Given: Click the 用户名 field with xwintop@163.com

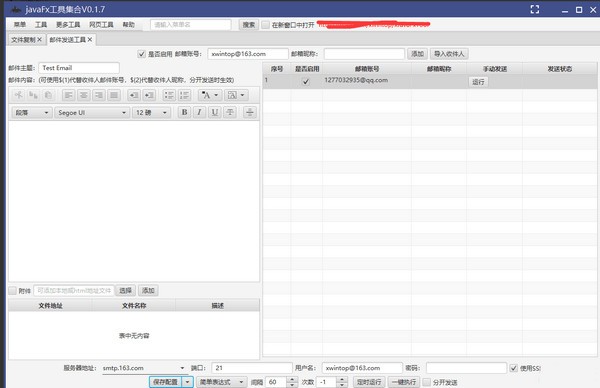Looking at the screenshot, I should [362, 368].
